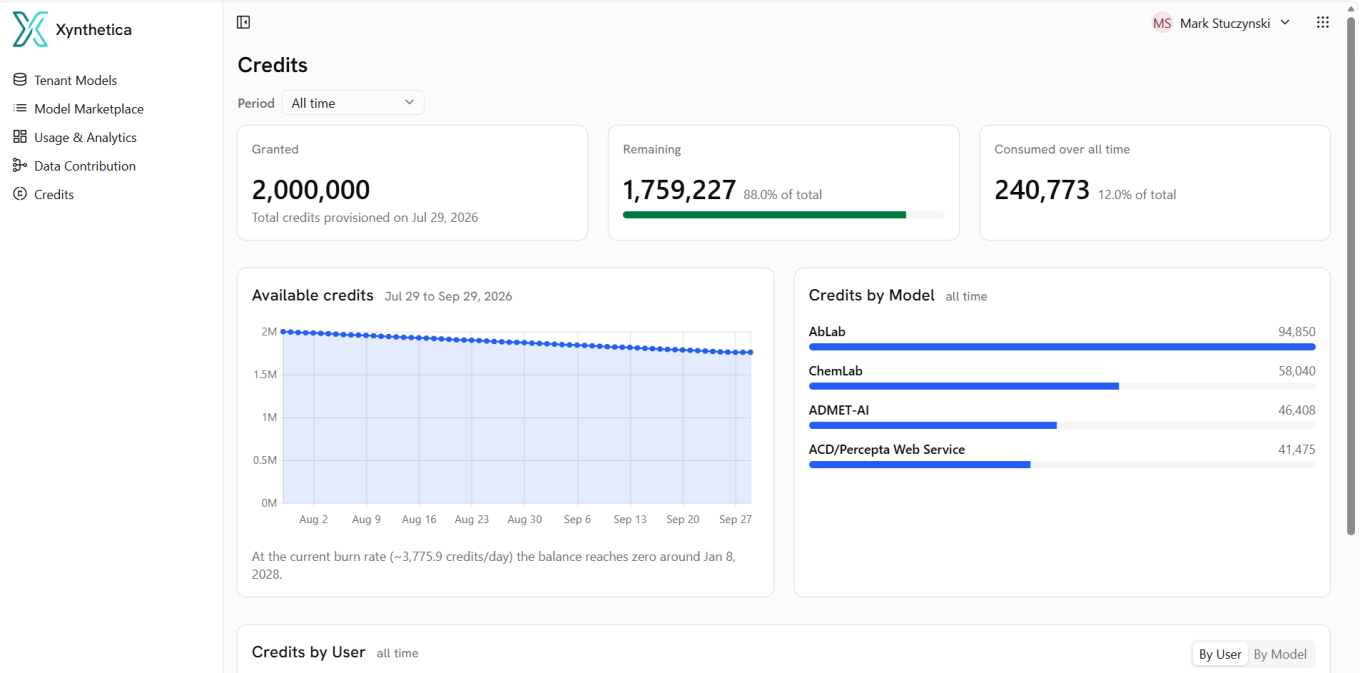Select Credits in the sidebar
The height and width of the screenshot is (673, 1360).
(54, 194)
